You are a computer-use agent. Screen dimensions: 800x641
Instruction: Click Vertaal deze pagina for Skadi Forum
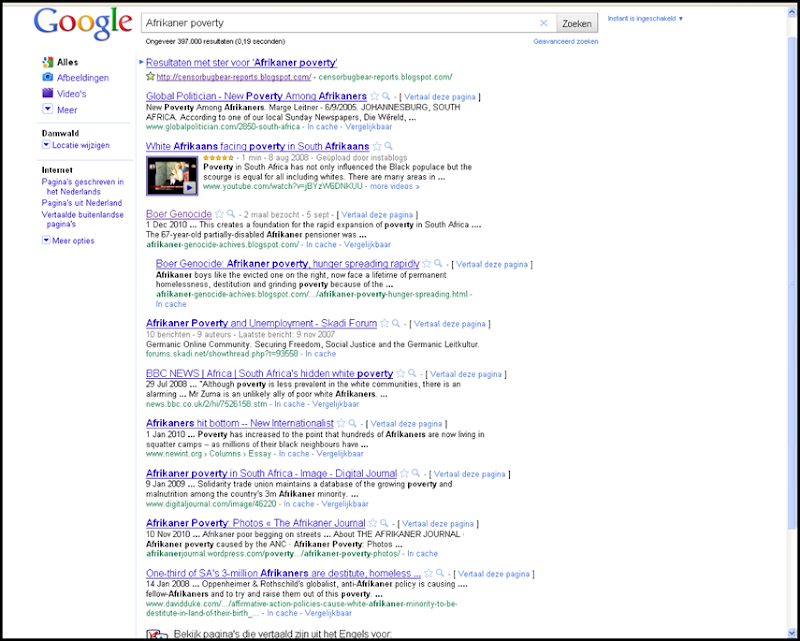[449, 324]
